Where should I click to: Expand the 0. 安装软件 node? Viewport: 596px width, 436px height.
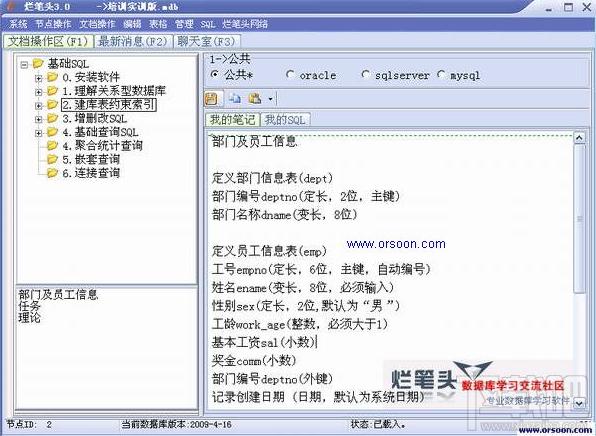[38, 78]
